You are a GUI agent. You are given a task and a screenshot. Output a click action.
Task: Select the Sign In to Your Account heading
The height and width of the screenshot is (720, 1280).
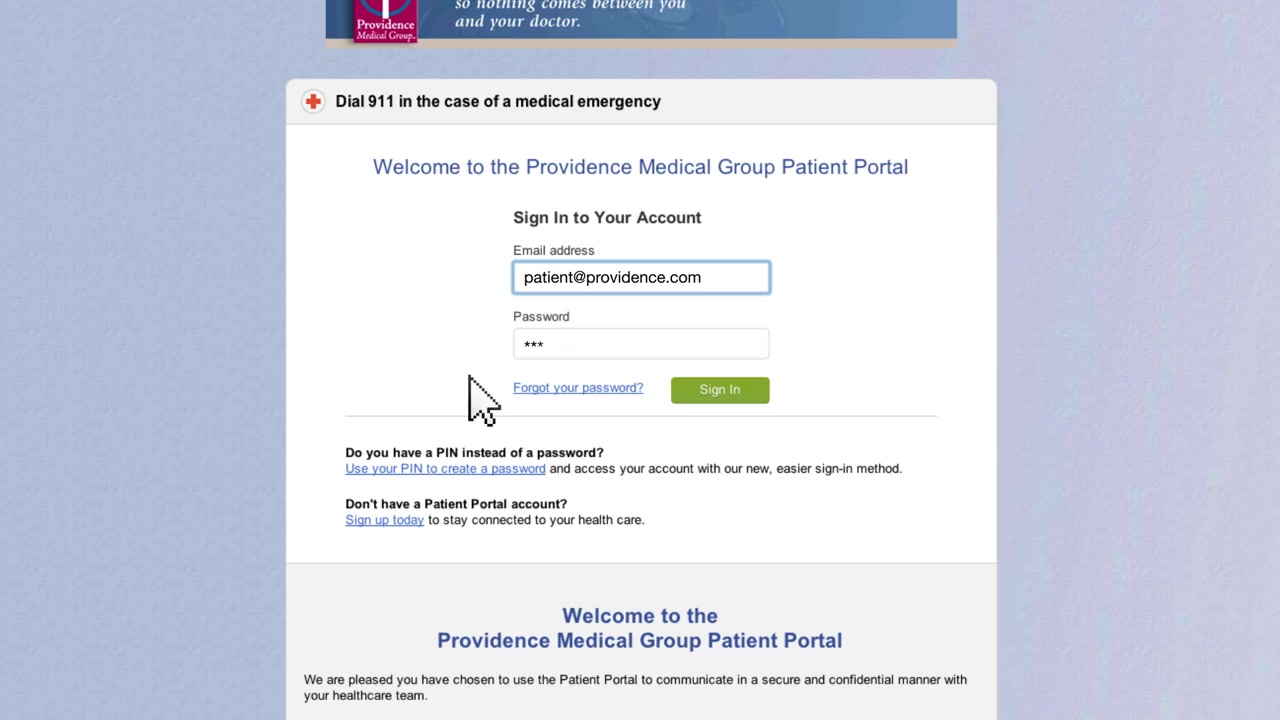(607, 218)
